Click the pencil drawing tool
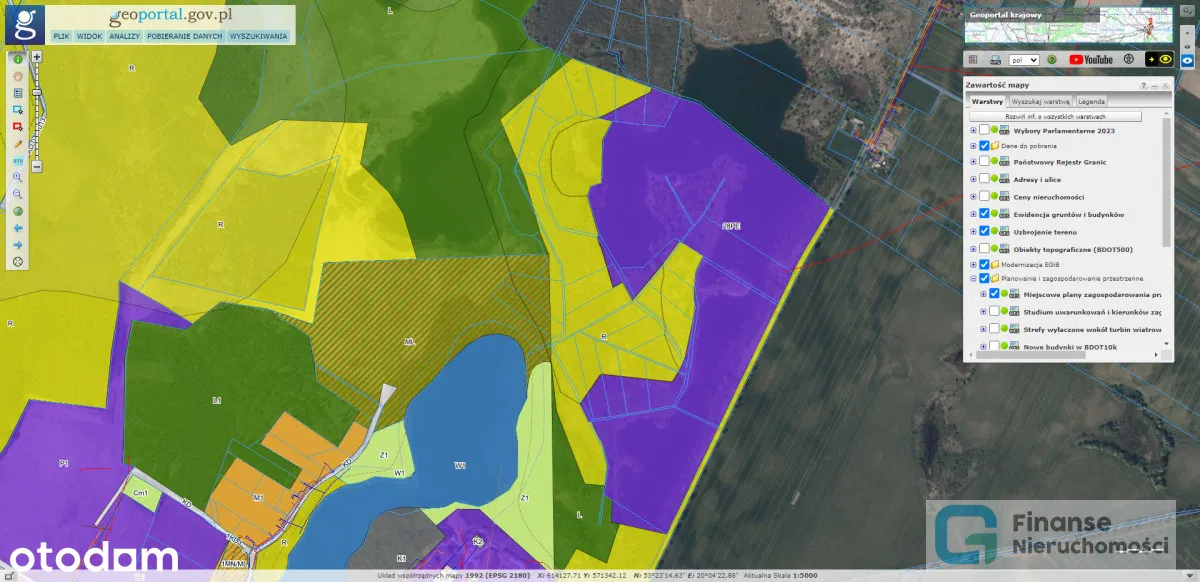Viewport: 1200px width, 582px height. click(18, 144)
